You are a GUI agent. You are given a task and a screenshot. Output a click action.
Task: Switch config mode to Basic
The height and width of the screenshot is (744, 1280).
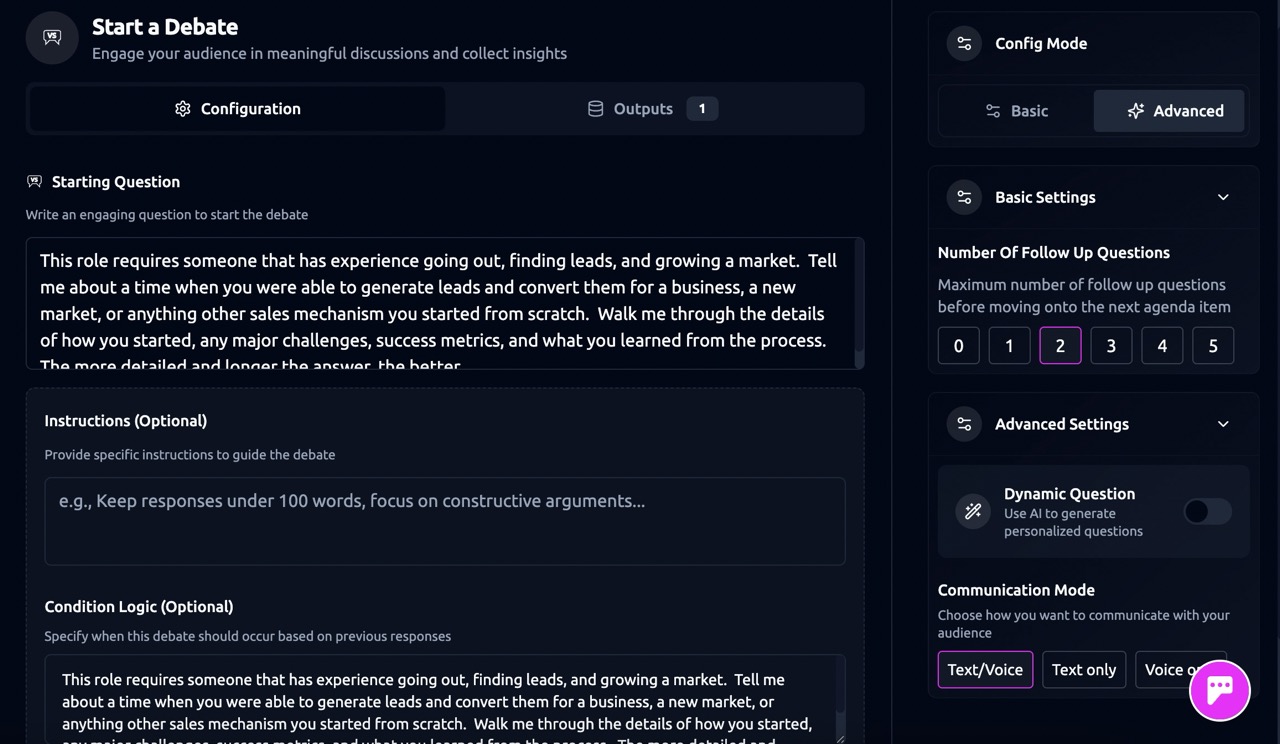(1016, 111)
